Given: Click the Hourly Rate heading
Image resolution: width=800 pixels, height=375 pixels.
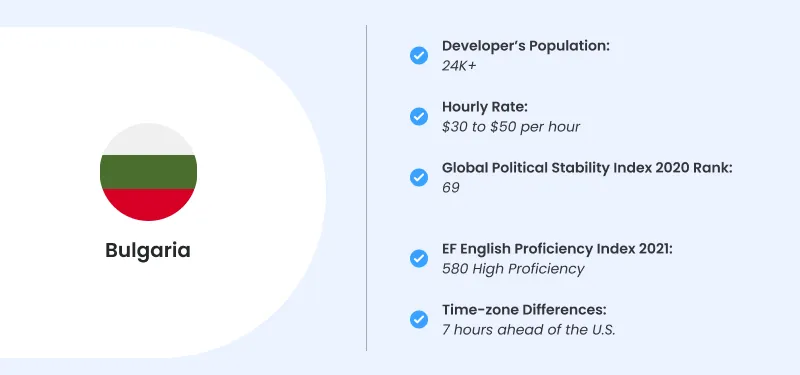Looking at the screenshot, I should tap(485, 107).
